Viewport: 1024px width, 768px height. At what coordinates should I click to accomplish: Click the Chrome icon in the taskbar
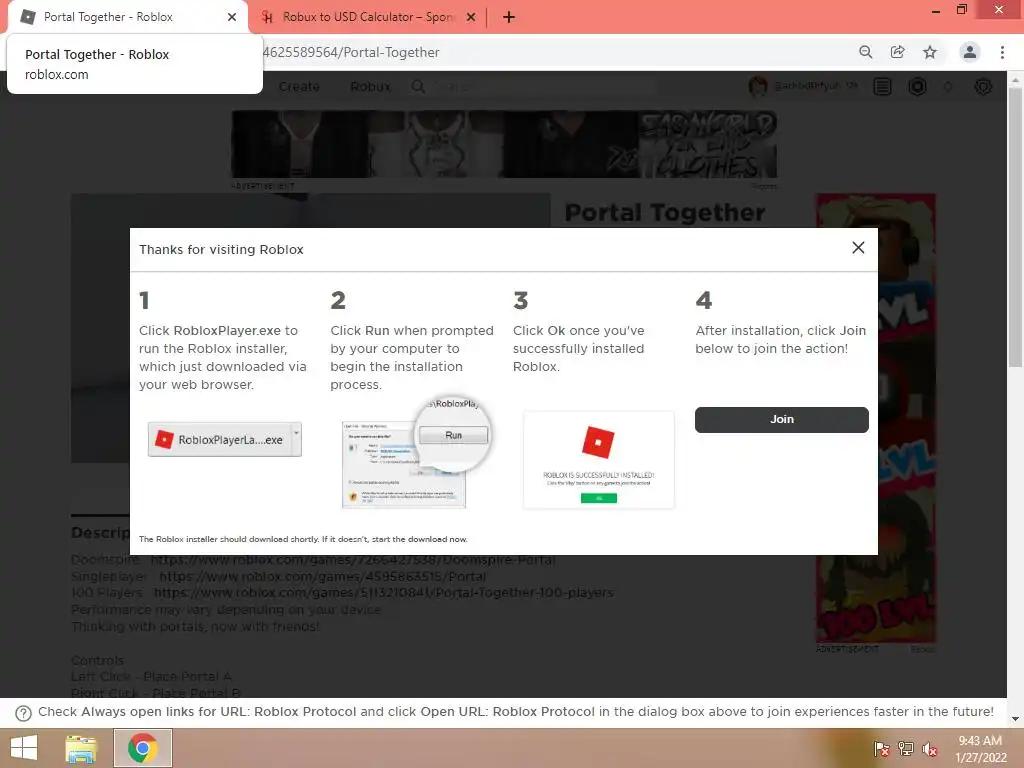point(143,748)
